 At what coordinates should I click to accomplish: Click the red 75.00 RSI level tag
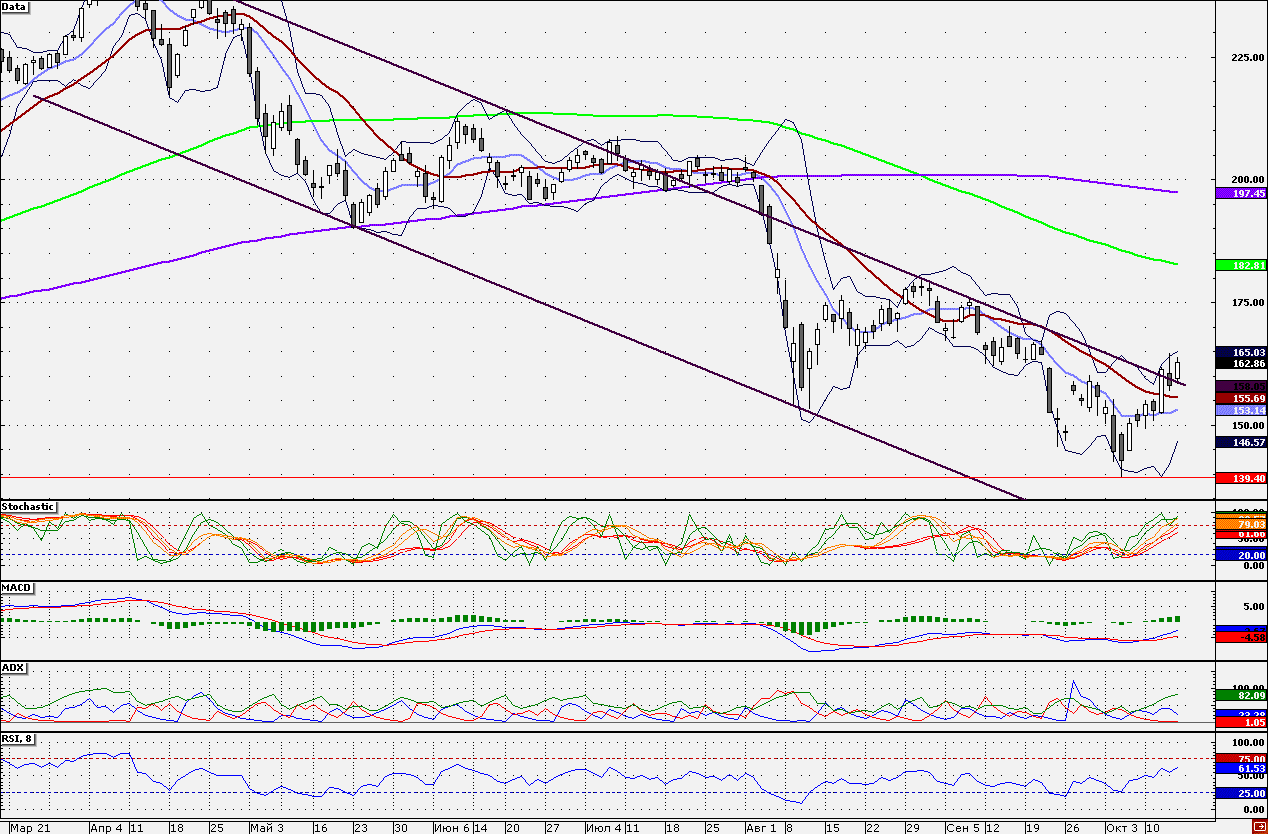point(1241,759)
